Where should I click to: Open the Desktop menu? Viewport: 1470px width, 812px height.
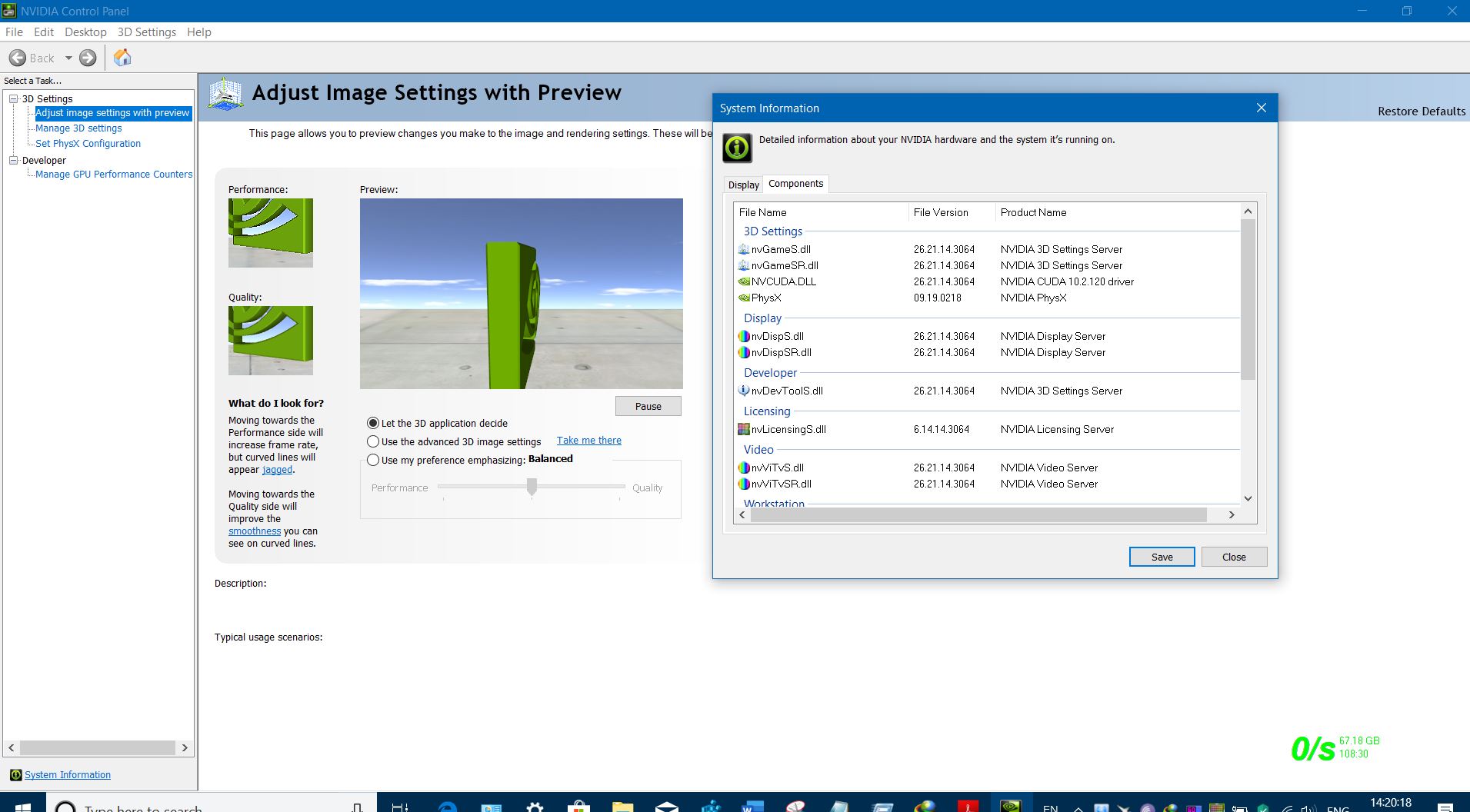tap(85, 32)
